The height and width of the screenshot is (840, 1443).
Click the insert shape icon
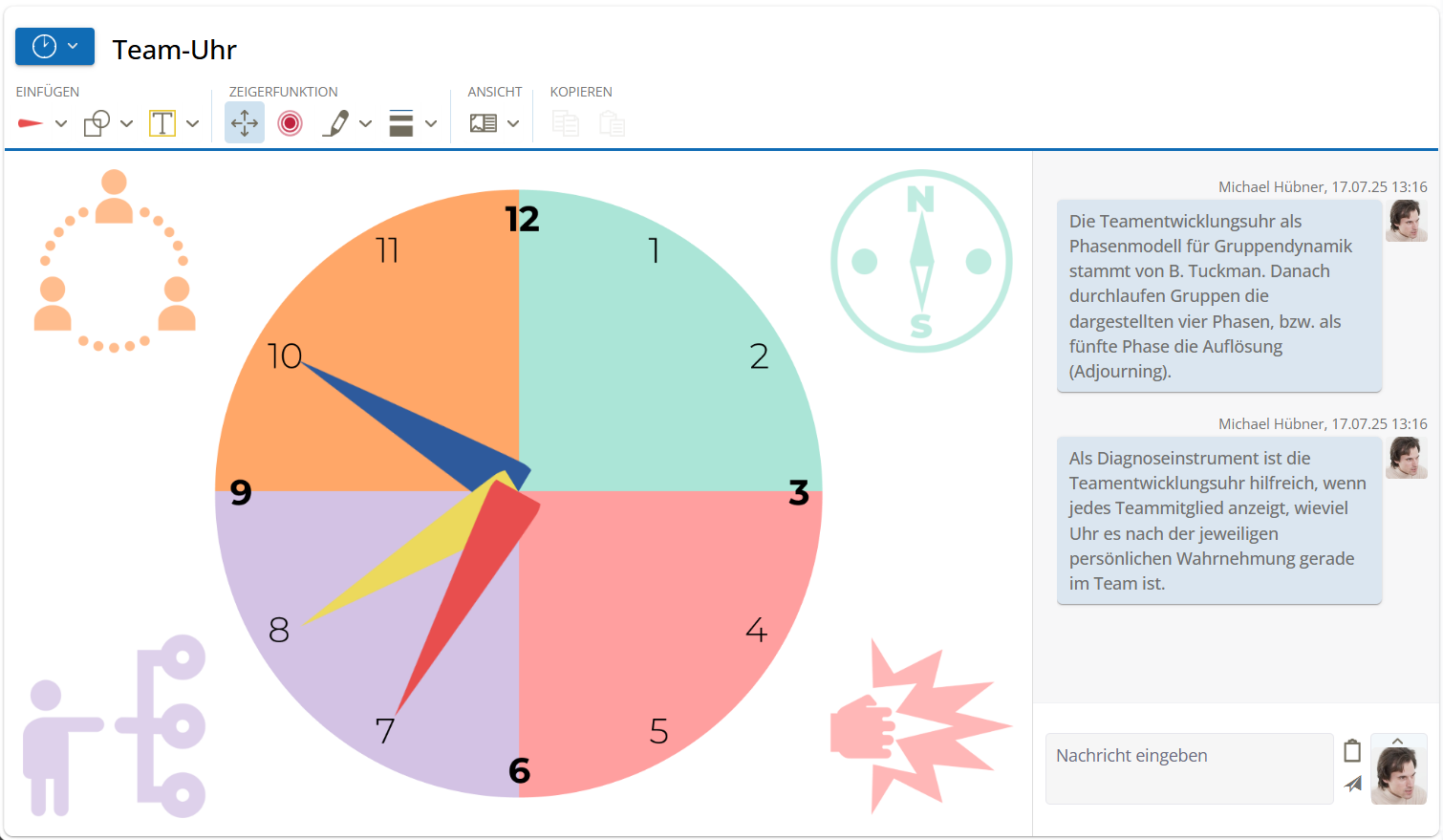click(x=97, y=123)
